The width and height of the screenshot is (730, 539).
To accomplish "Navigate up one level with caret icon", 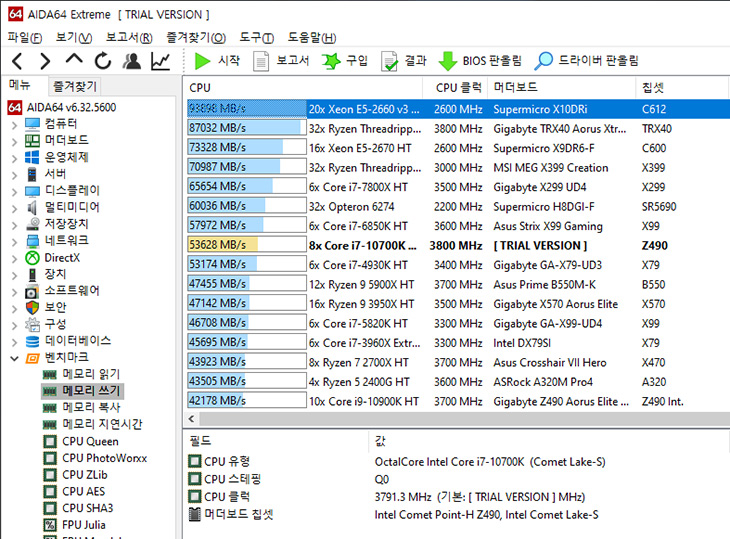I will (74, 60).
